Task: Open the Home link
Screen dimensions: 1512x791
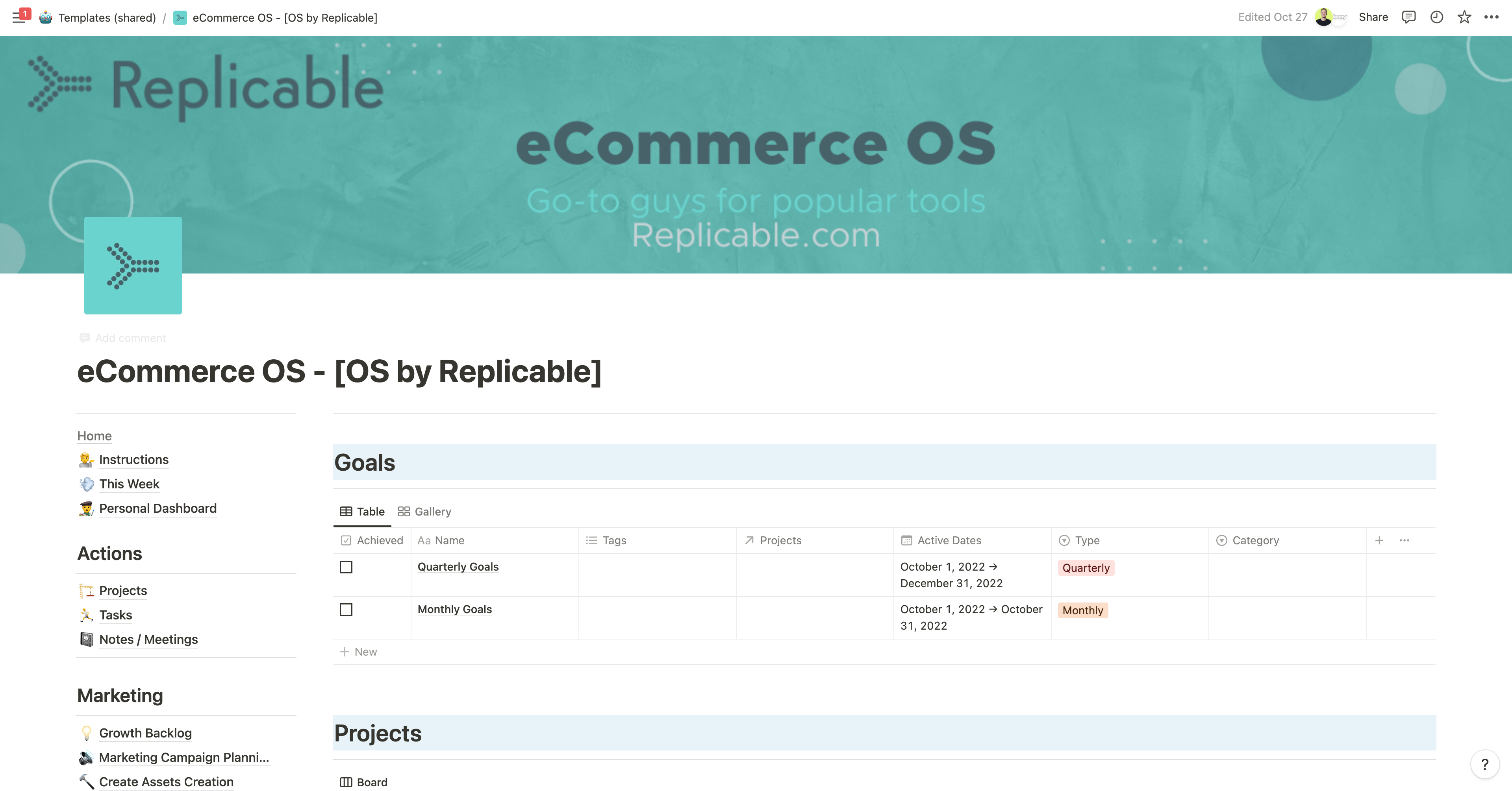Action: [94, 435]
